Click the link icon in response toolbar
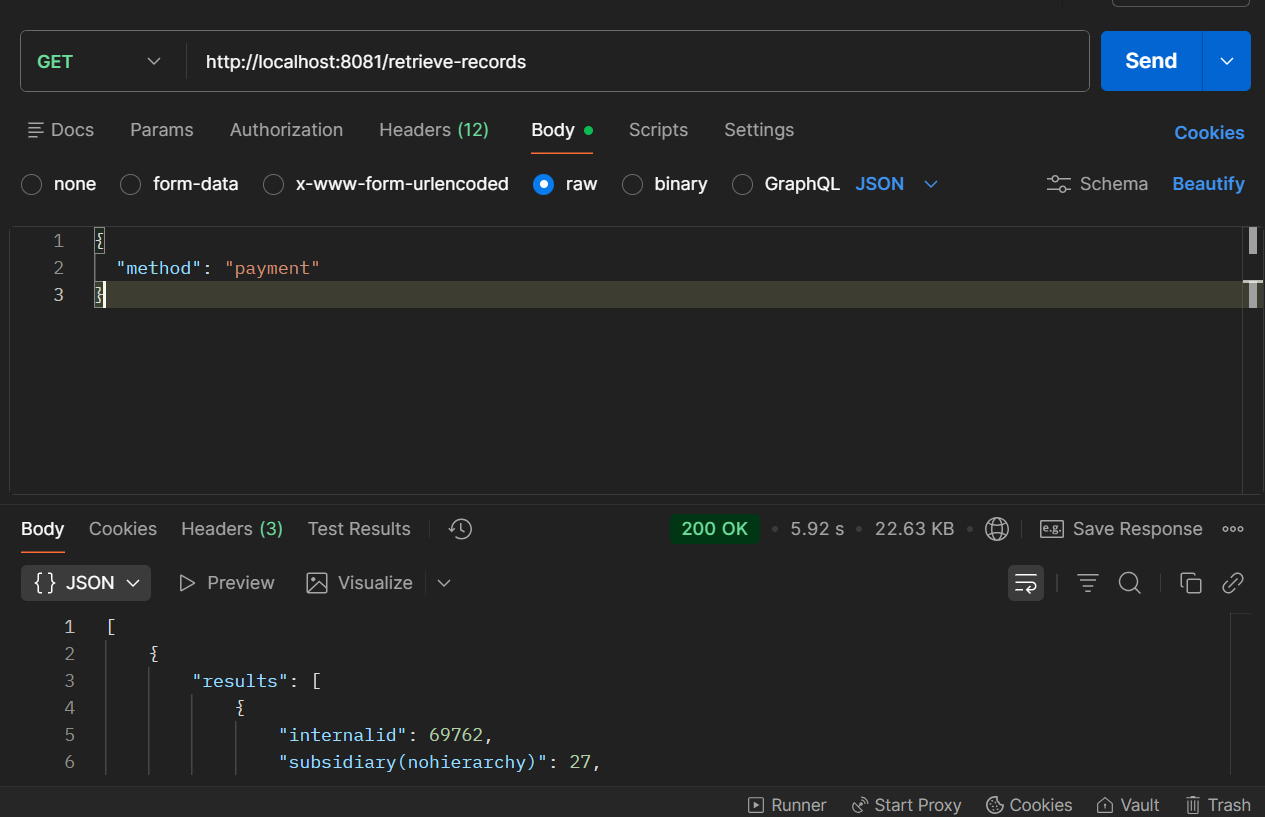Image resolution: width=1265 pixels, height=817 pixels. (x=1233, y=583)
